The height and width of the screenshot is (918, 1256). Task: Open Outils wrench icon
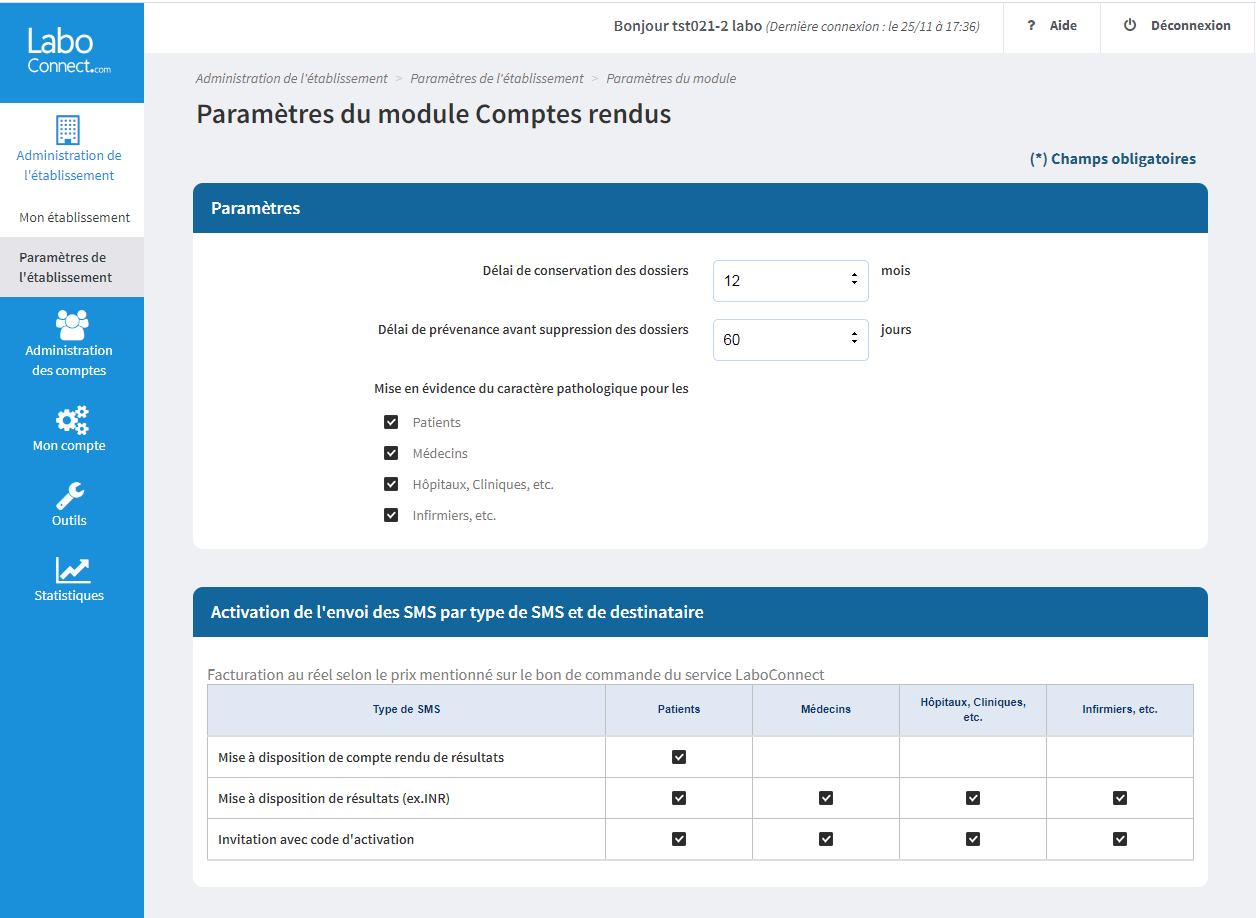click(x=69, y=497)
